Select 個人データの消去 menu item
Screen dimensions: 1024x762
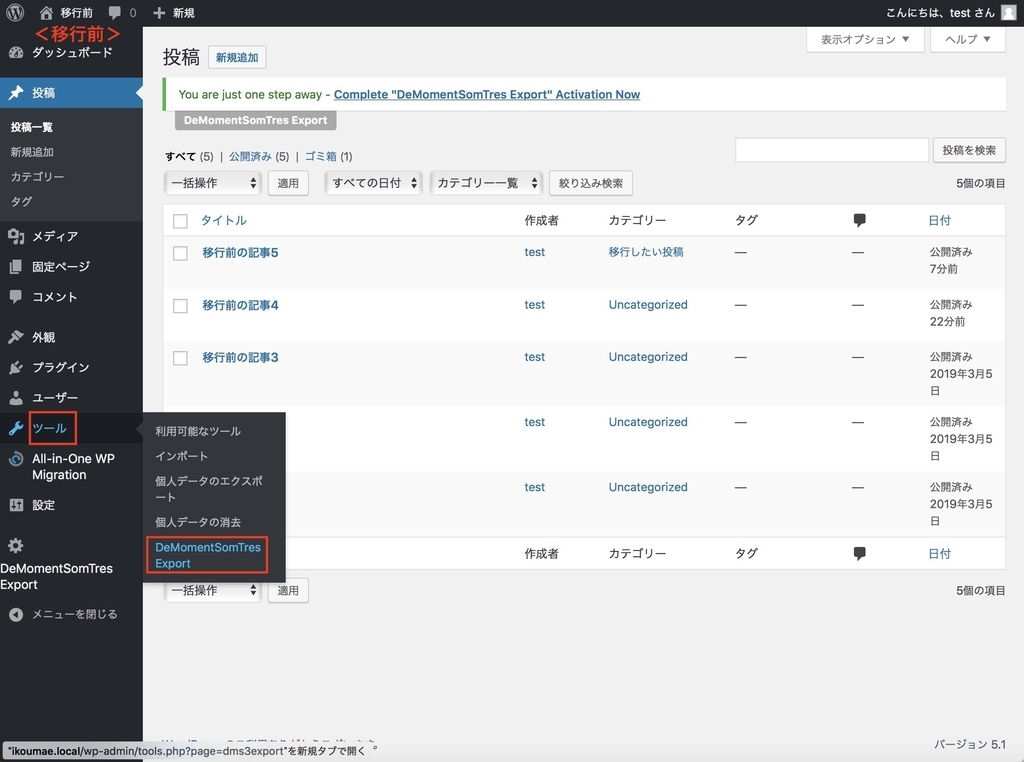pos(198,522)
